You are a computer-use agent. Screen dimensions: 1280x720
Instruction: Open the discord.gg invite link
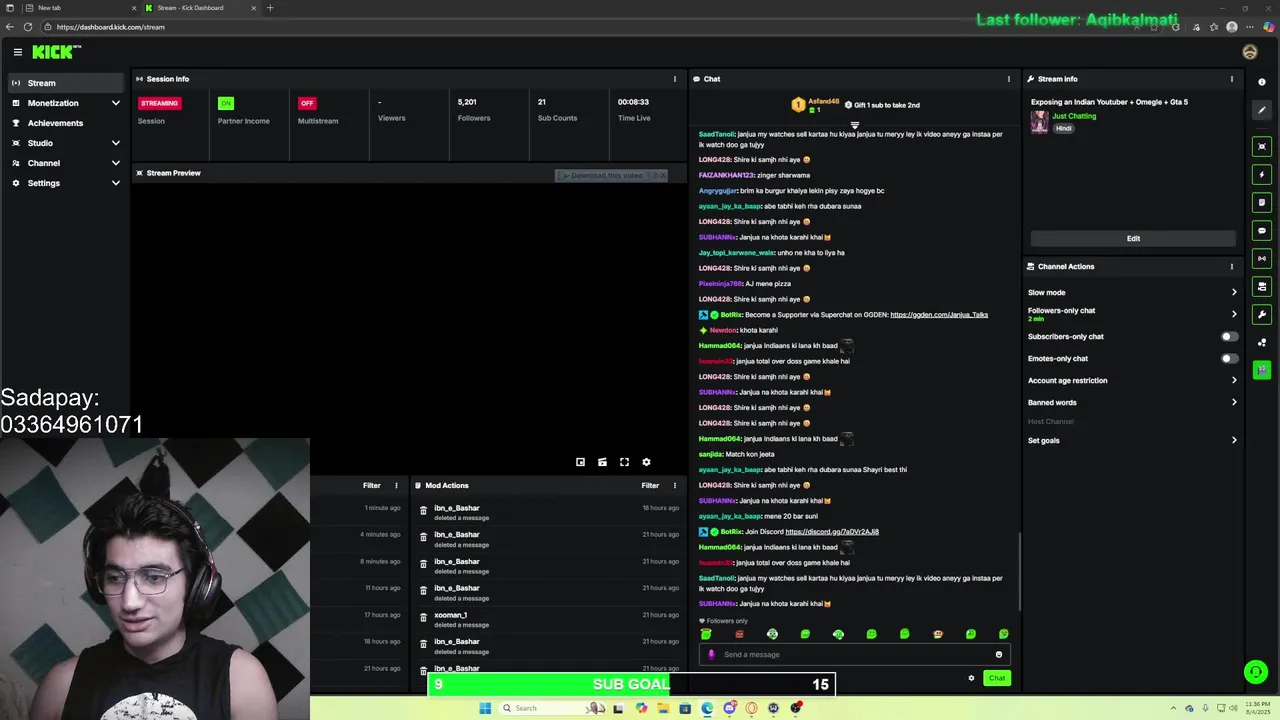point(832,532)
